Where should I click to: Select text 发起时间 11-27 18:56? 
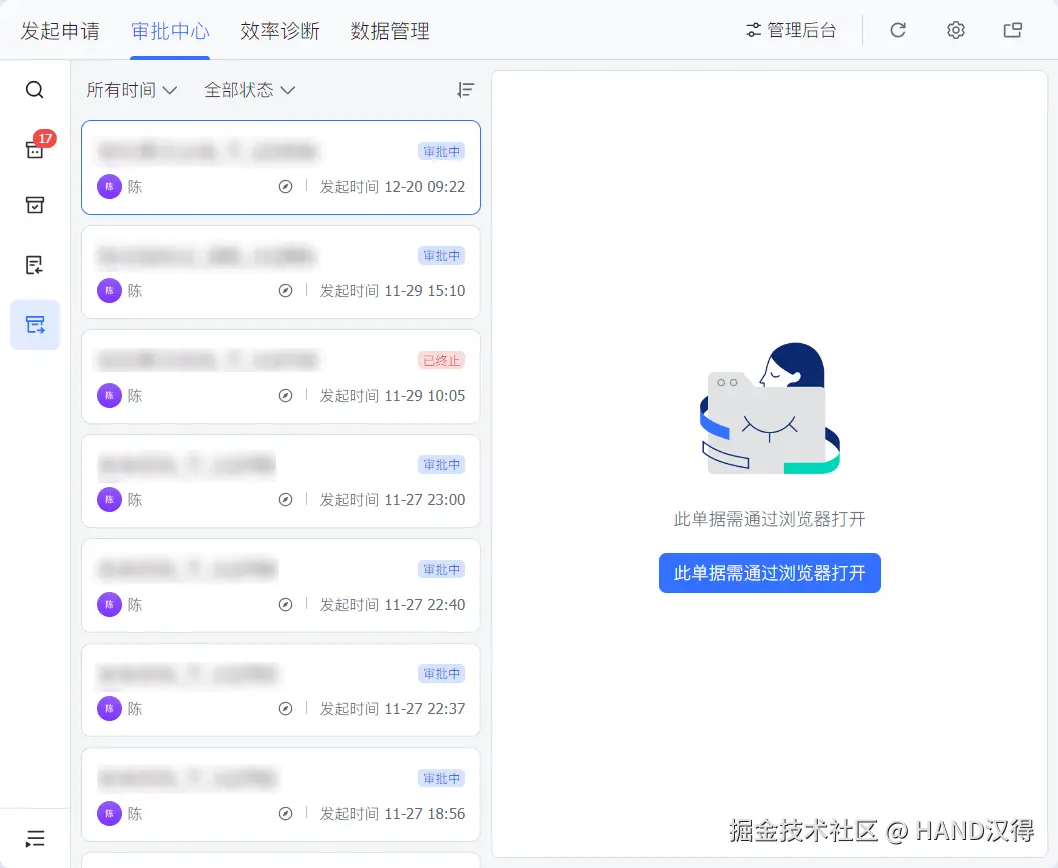point(392,814)
